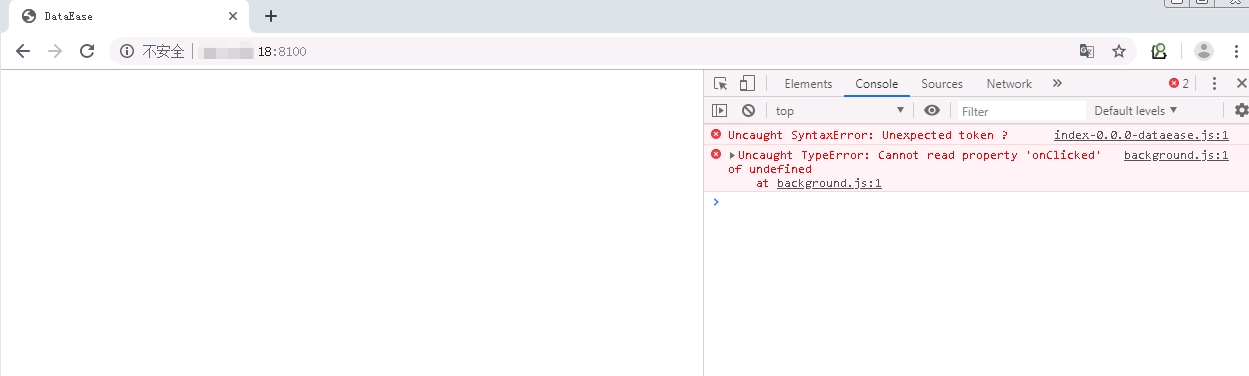
Task: Focus the console Filter field
Action: click(x=1021, y=111)
